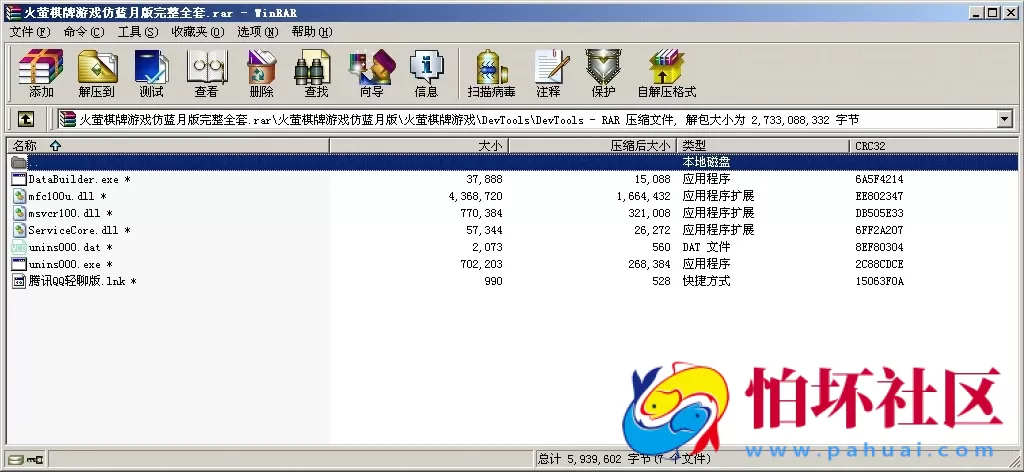Open the 注释 (Comment) tool
This screenshot has height=472, width=1024.
click(549, 74)
